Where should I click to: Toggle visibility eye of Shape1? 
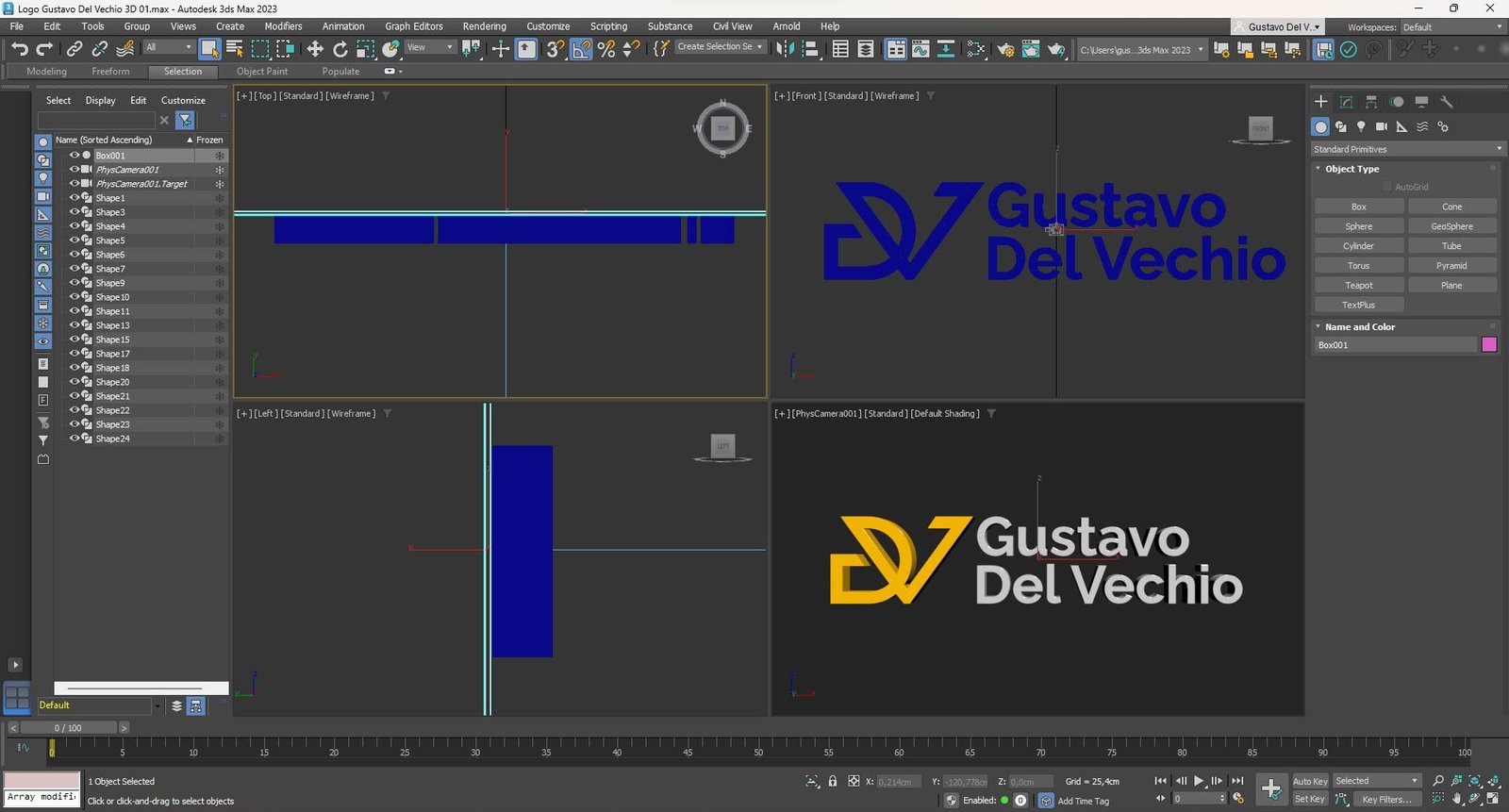click(75, 198)
